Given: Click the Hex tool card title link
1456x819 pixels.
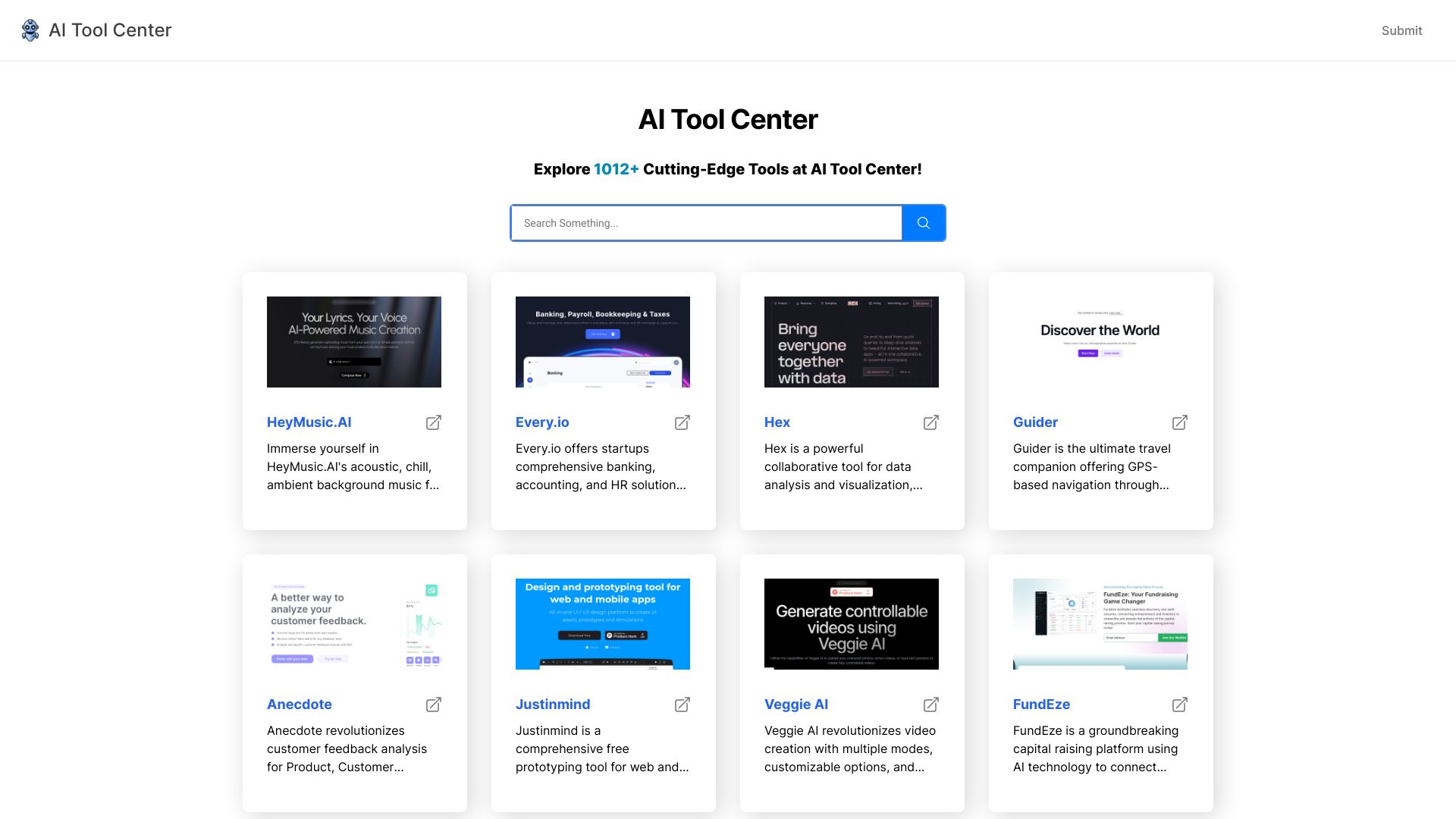Looking at the screenshot, I should click(x=777, y=422).
